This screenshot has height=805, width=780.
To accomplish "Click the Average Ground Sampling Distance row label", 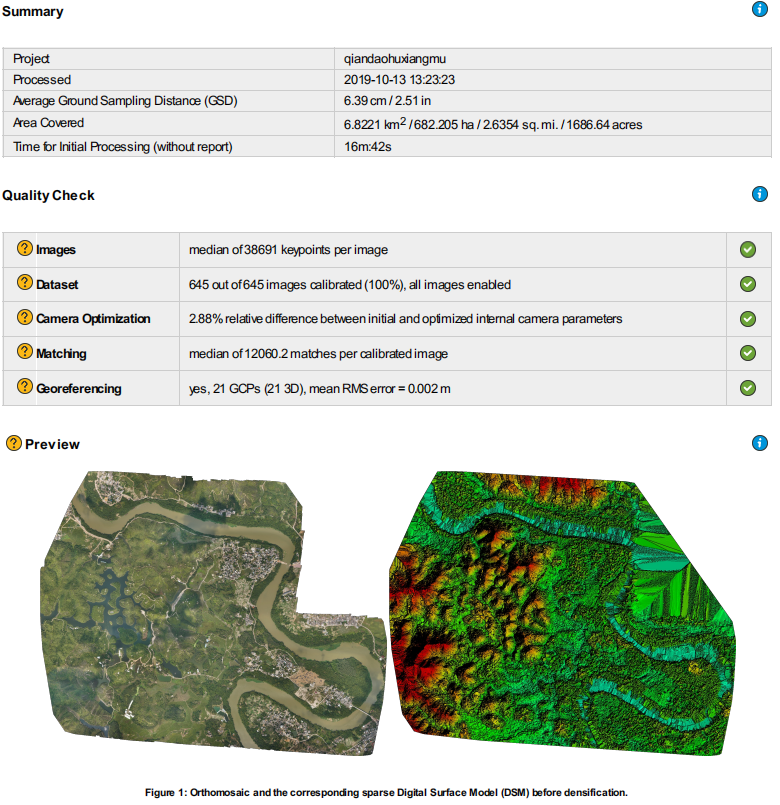I will pyautogui.click(x=125, y=101).
